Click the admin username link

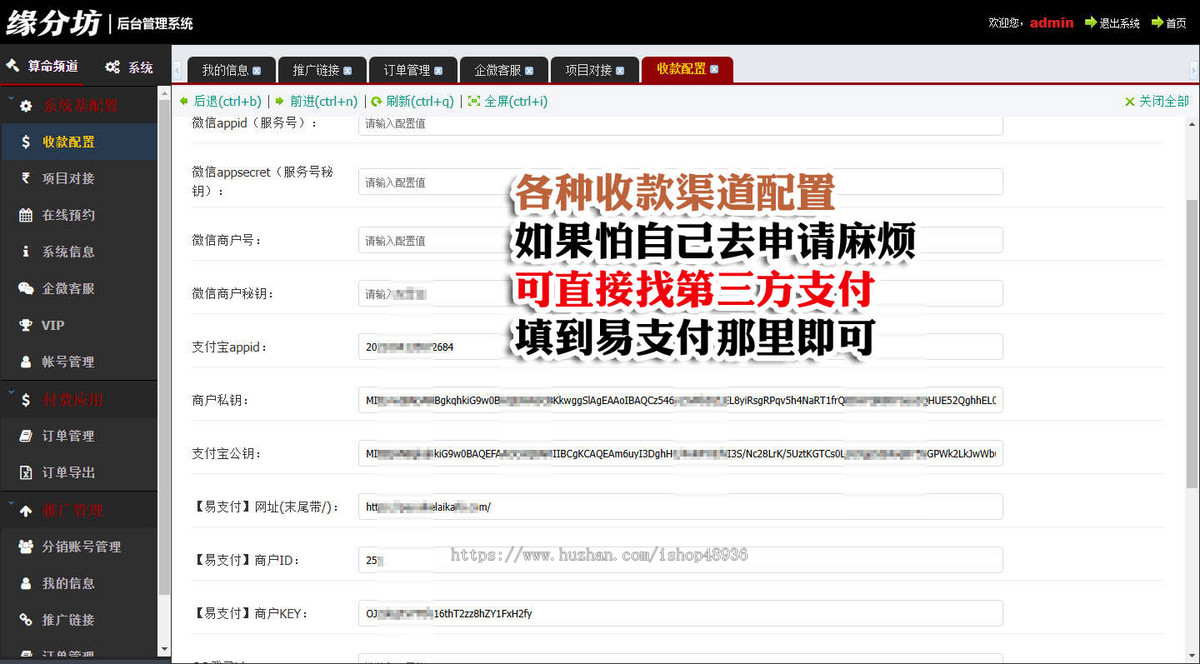click(1051, 22)
